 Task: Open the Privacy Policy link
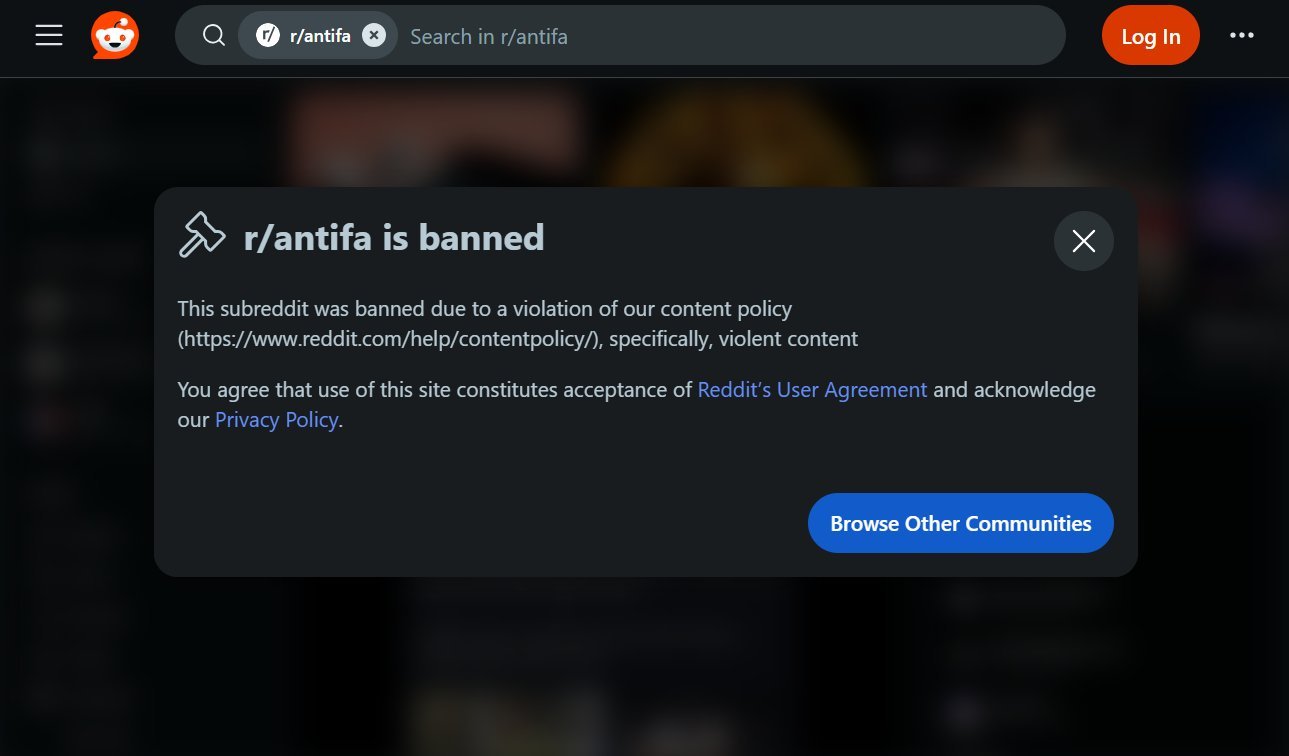point(276,420)
